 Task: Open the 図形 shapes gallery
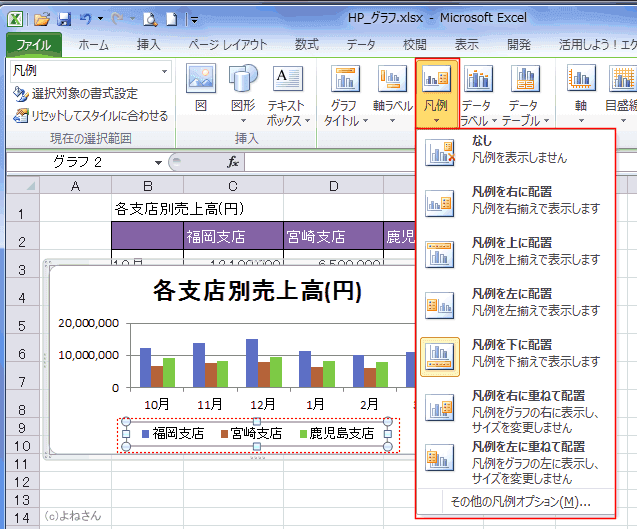coord(243,94)
